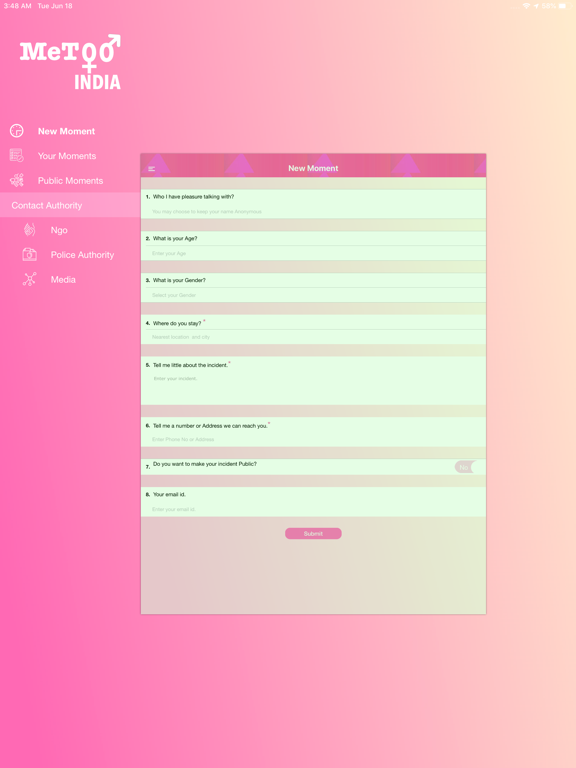This screenshot has width=576, height=768.
Task: Open Your Moments from the sidebar
Action: pos(67,156)
